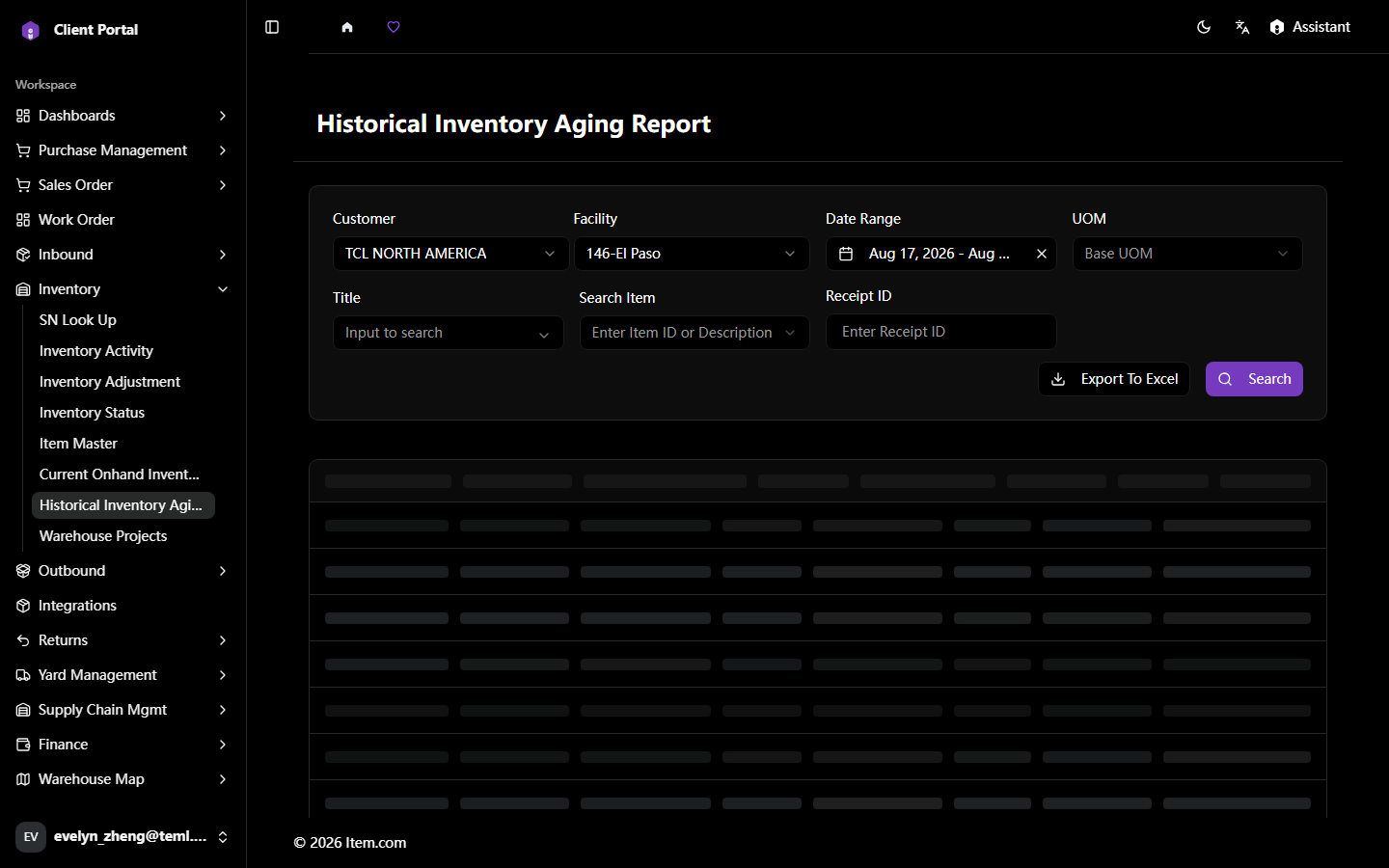Screen dimensions: 1389x868
Task: Open the language translation icon
Action: pyautogui.click(x=1242, y=27)
